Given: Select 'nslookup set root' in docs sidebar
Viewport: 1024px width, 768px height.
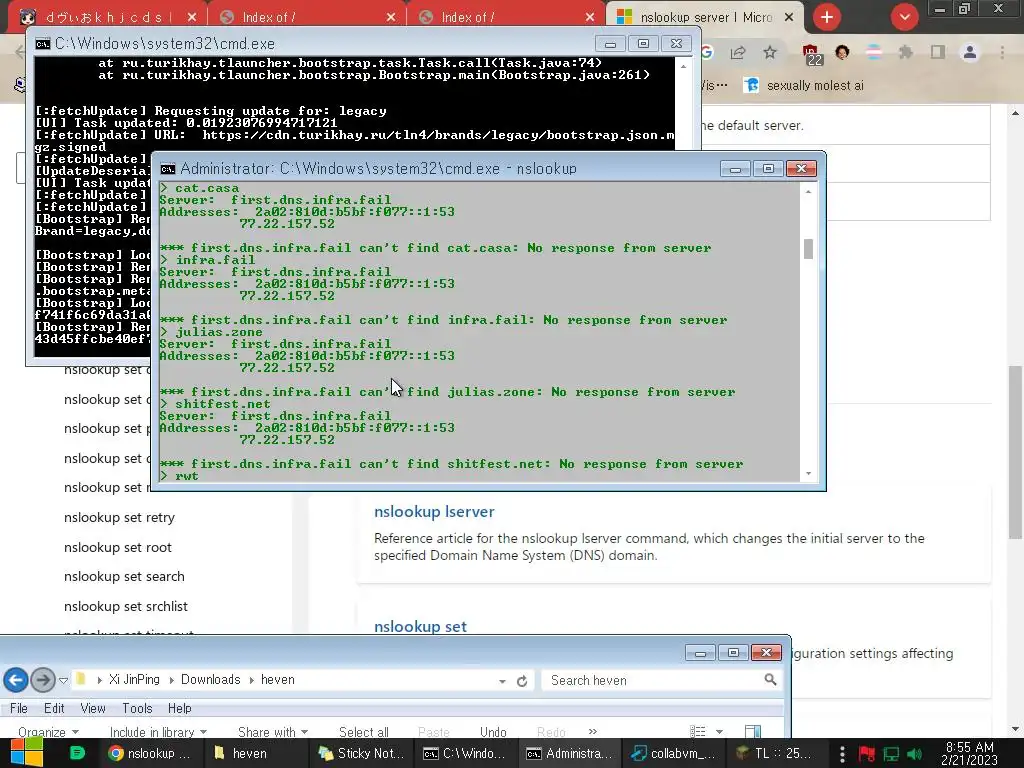Looking at the screenshot, I should pos(118,547).
